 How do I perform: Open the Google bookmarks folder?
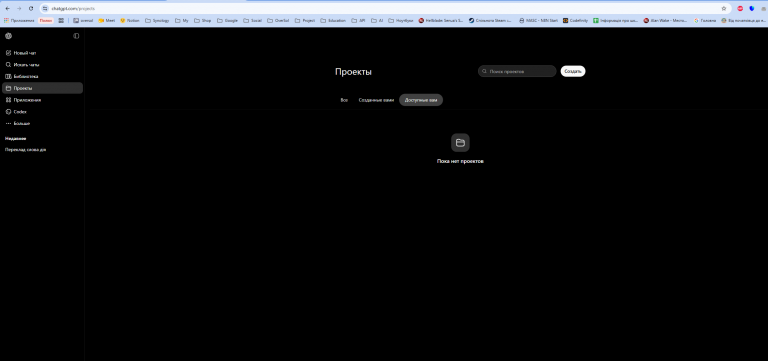(x=227, y=21)
